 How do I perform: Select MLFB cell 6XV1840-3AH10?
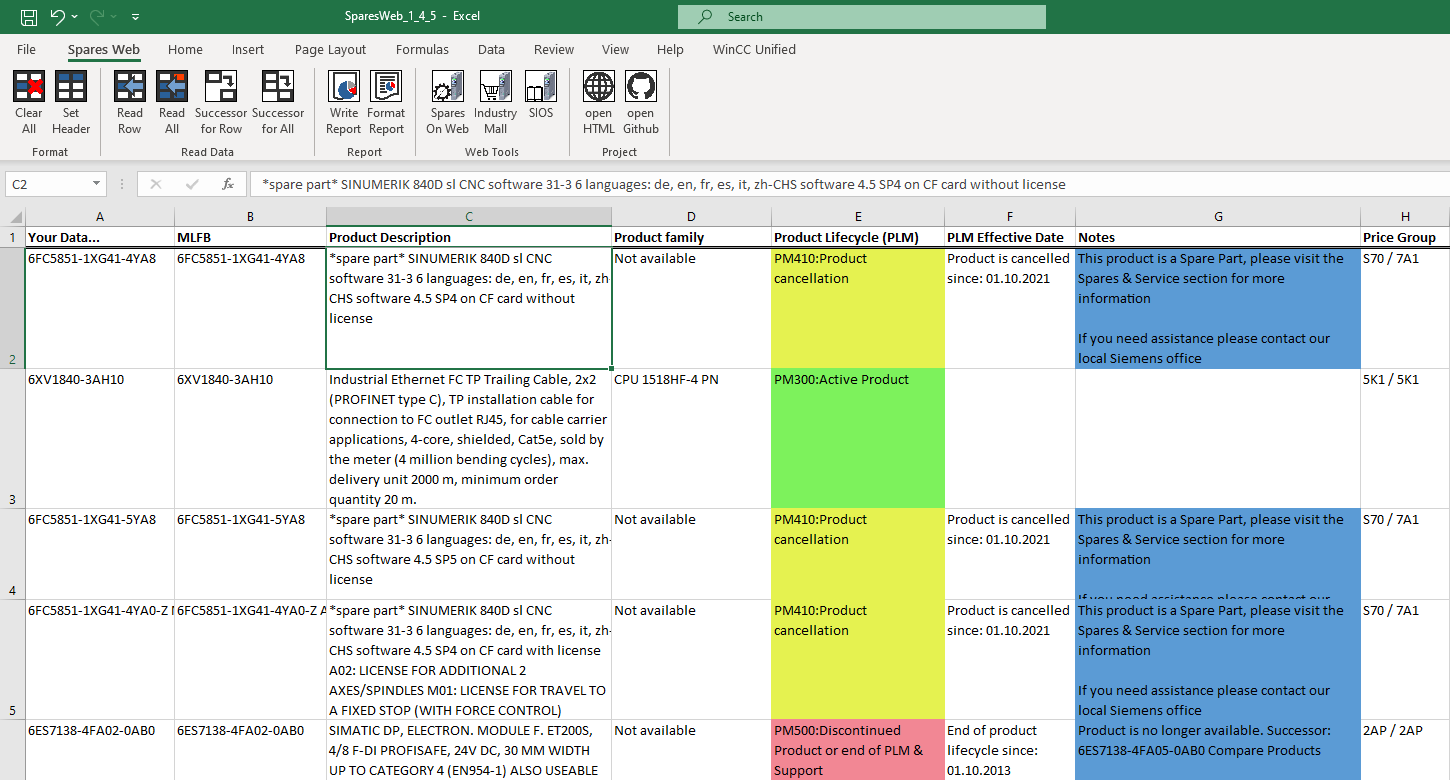pos(250,438)
